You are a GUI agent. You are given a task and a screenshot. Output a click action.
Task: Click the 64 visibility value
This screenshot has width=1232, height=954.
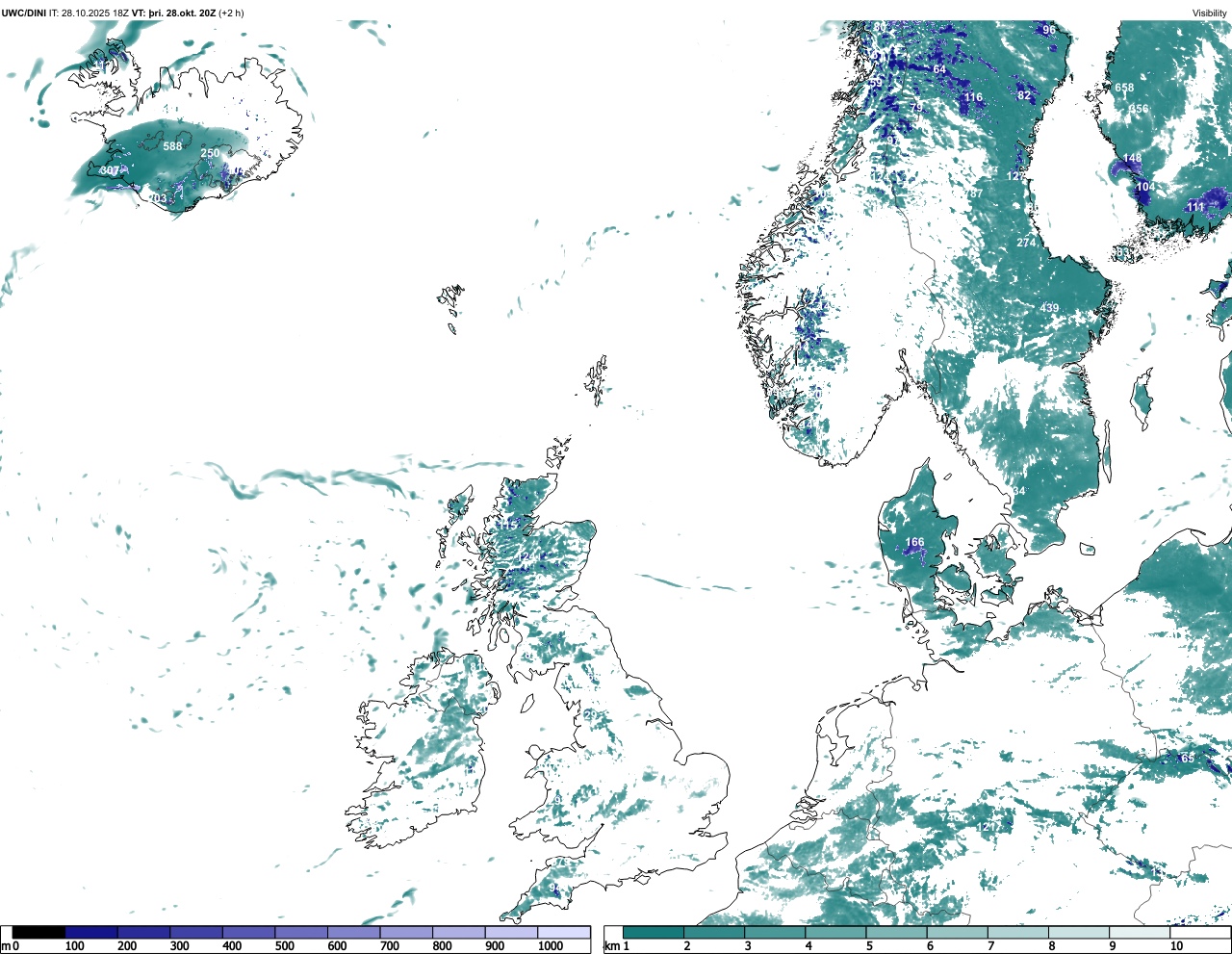click(939, 69)
